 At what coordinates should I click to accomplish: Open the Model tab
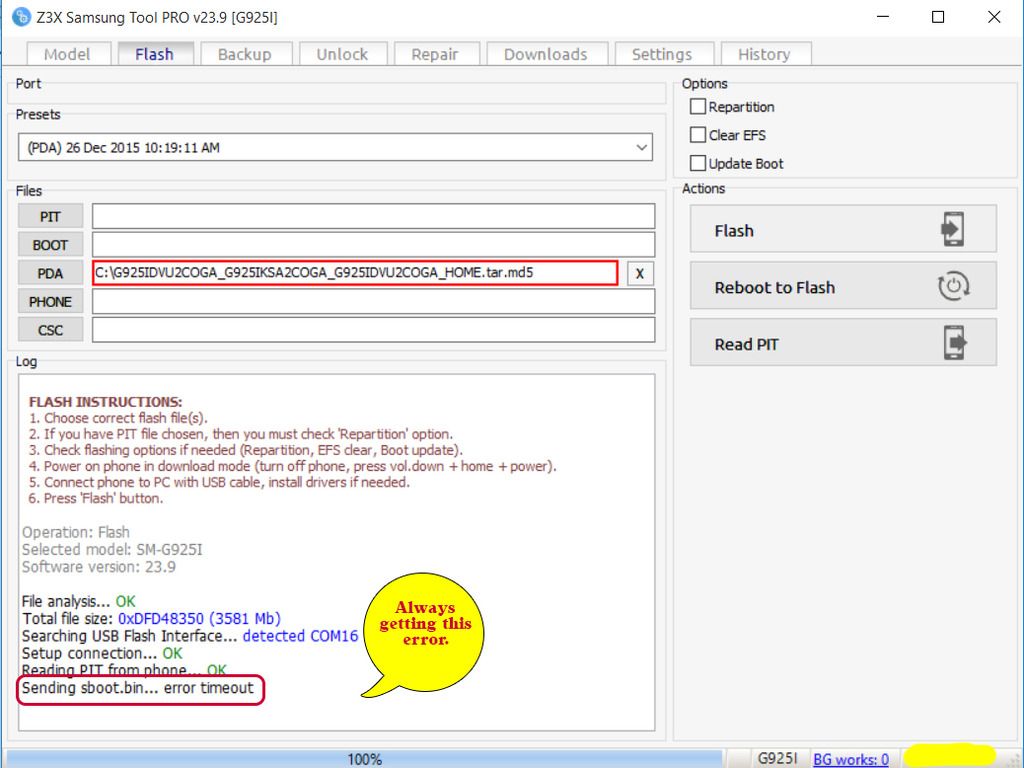(67, 54)
